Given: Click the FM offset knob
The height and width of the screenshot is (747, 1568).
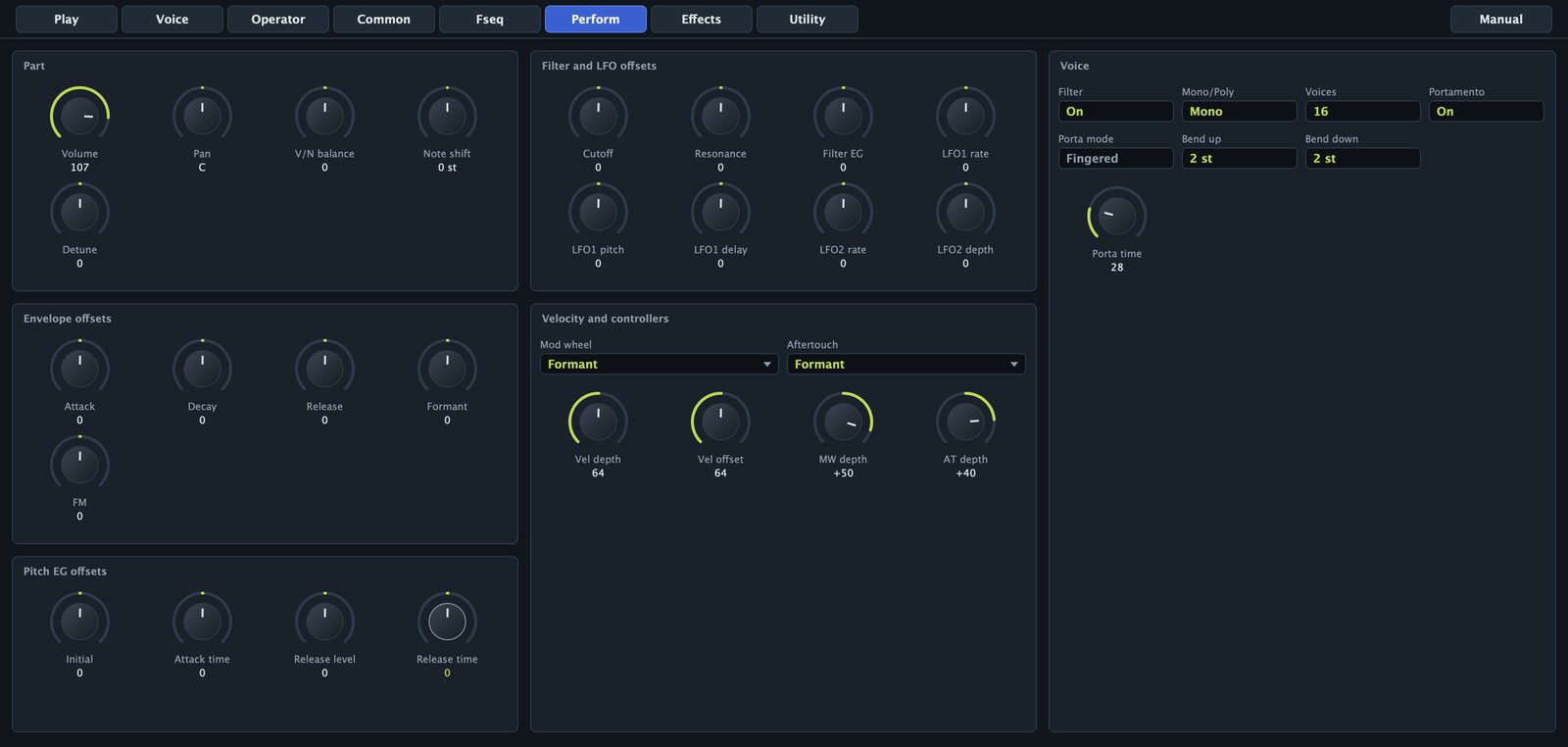Looking at the screenshot, I should tap(79, 465).
